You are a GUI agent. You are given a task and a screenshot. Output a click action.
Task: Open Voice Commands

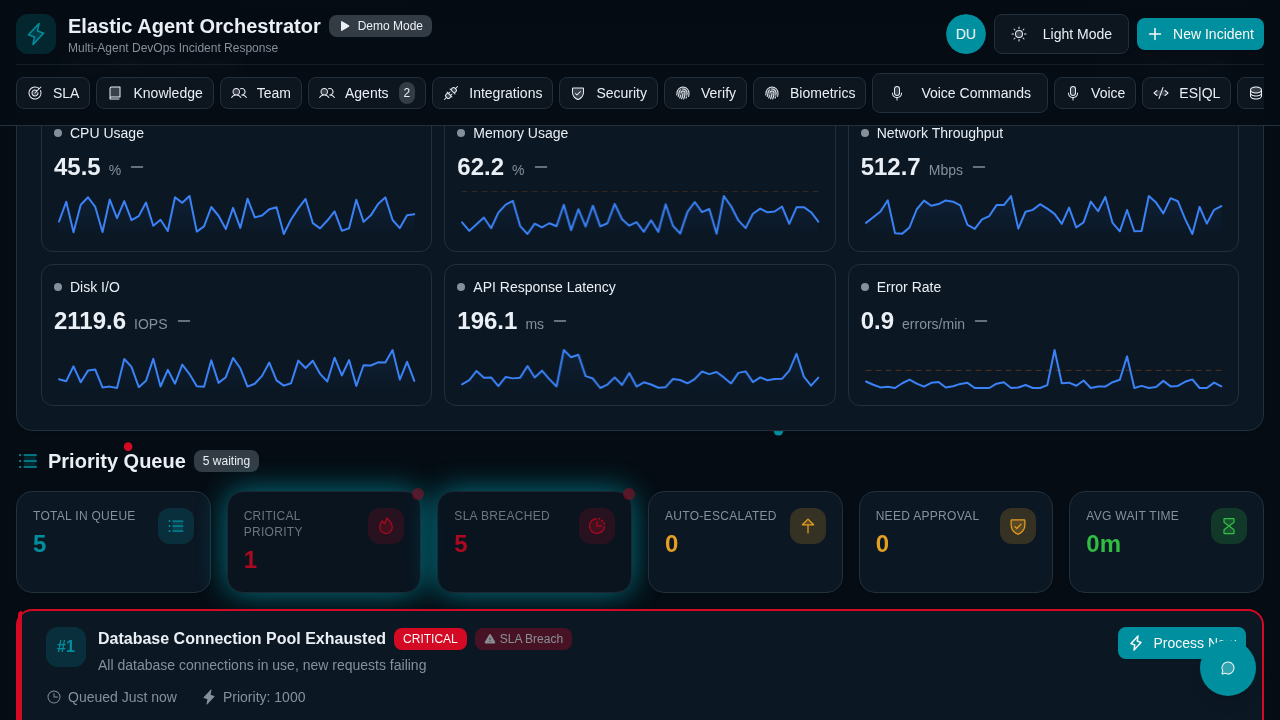[x=960, y=93]
